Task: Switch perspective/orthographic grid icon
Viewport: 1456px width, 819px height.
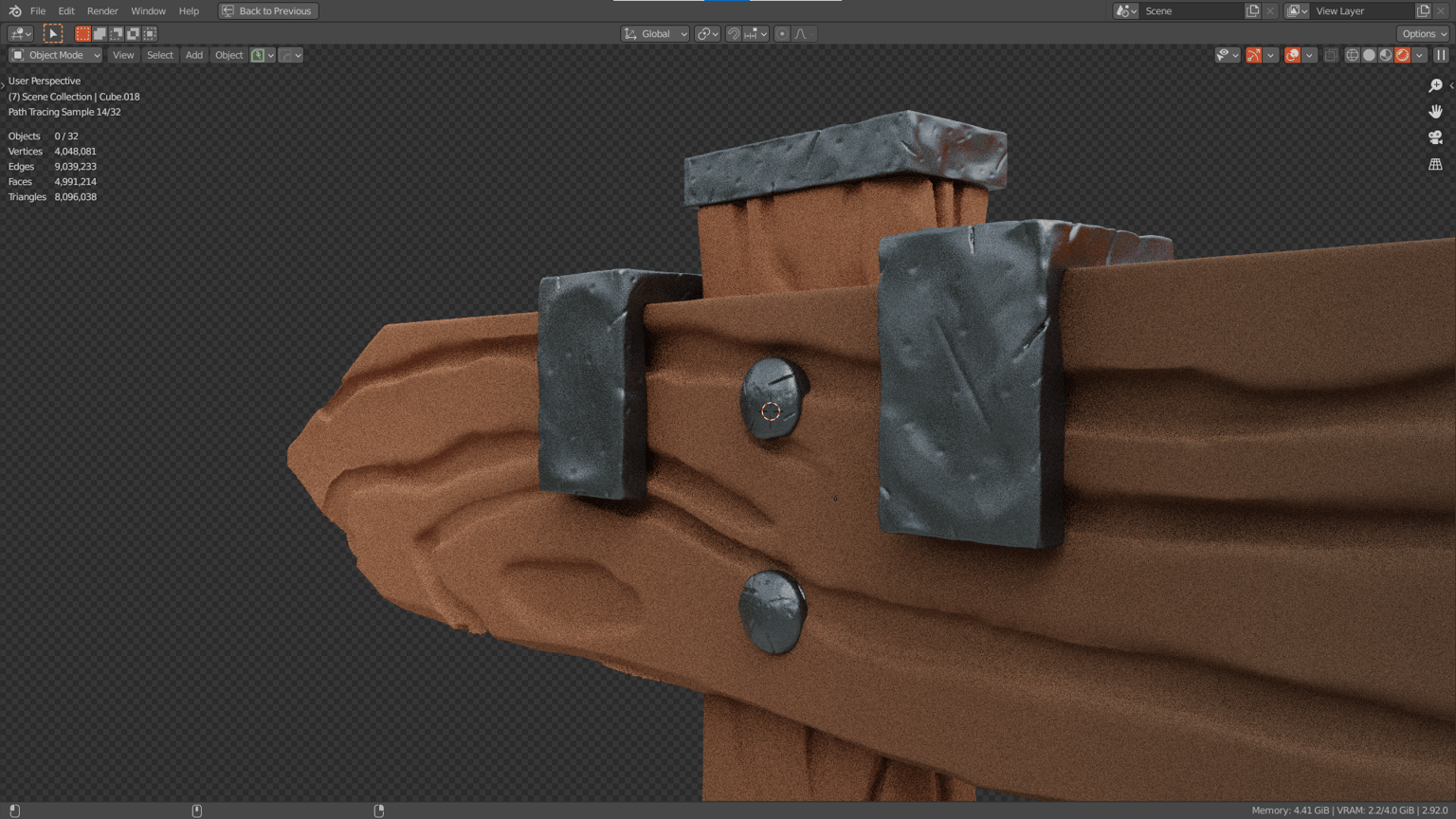Action: click(x=1435, y=165)
